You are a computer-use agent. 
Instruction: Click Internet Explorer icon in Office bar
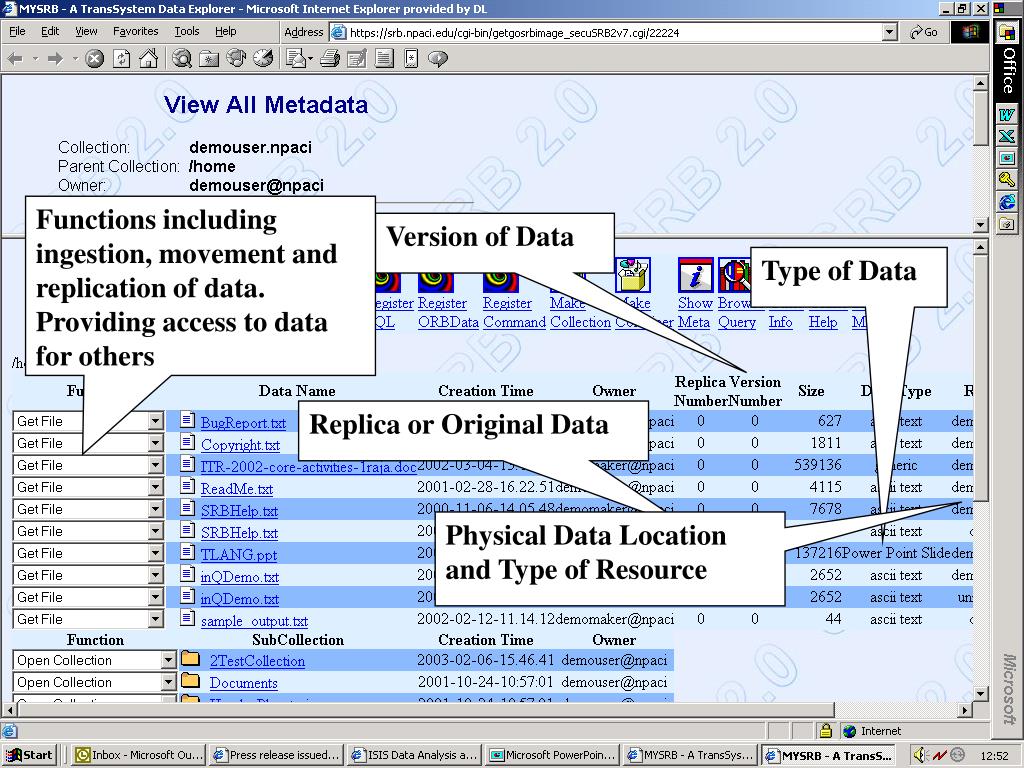coord(1006,202)
